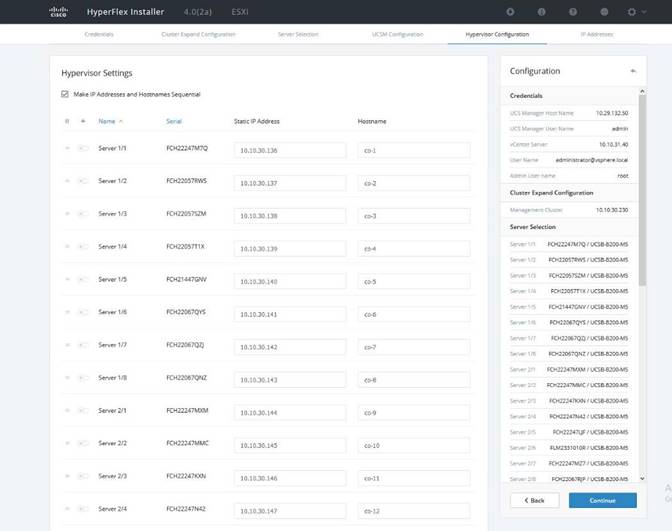672x531 pixels.
Task: Click administrator@vsphere.local in Credentials
Action: [592, 160]
